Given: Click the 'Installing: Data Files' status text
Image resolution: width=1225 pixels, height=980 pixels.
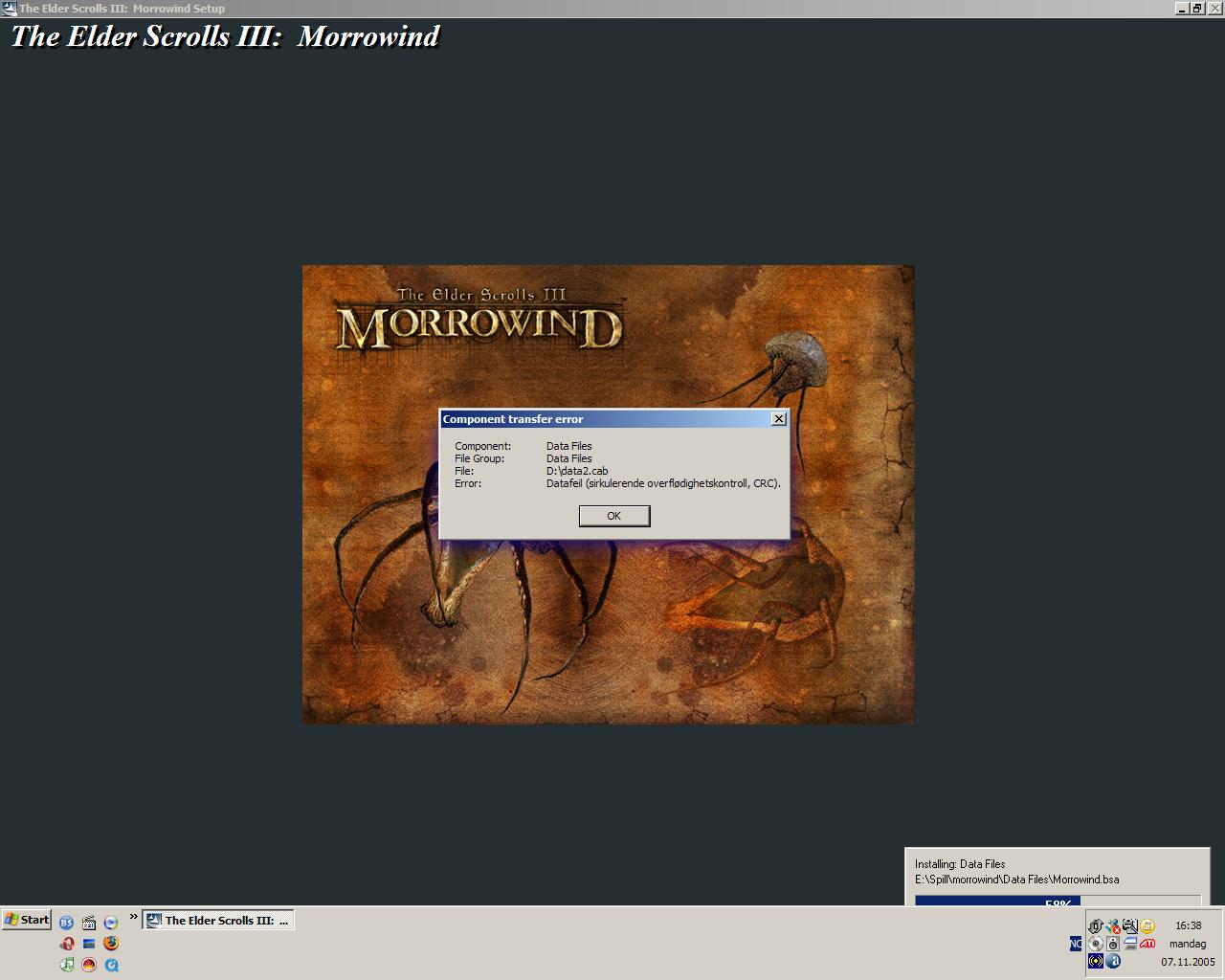Looking at the screenshot, I should [960, 864].
